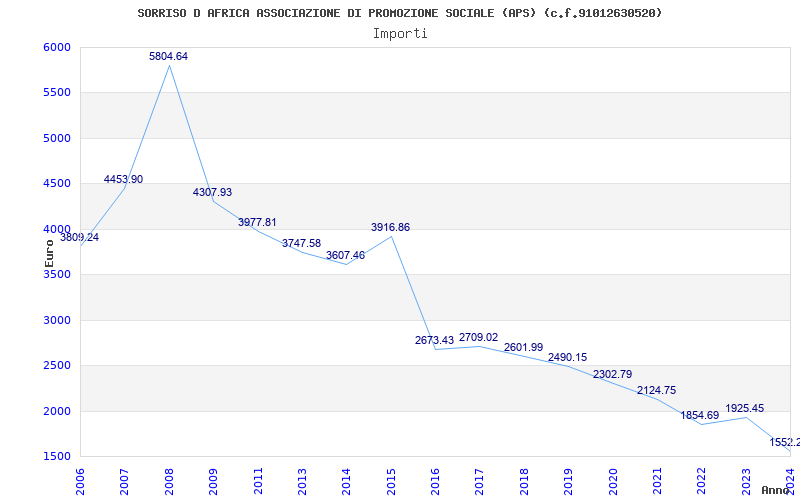
Task: Click the 3916.86 data label
Action: coord(390,228)
